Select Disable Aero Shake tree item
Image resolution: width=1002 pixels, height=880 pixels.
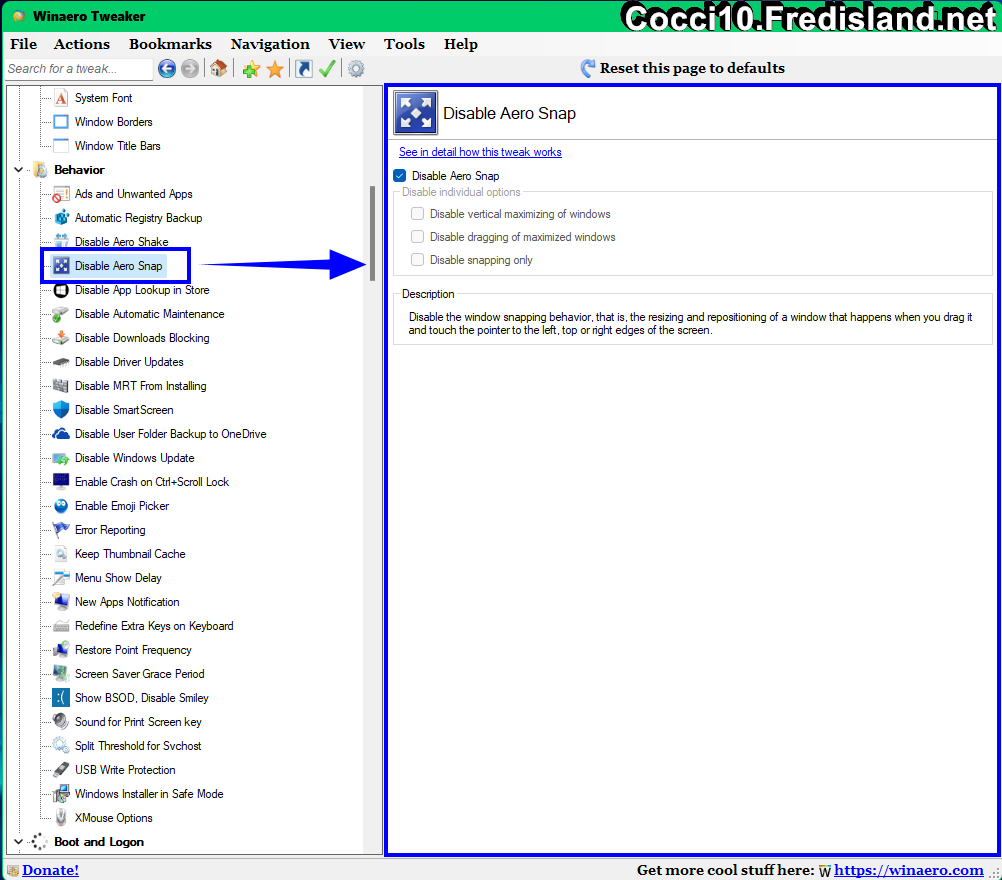[x=121, y=242]
